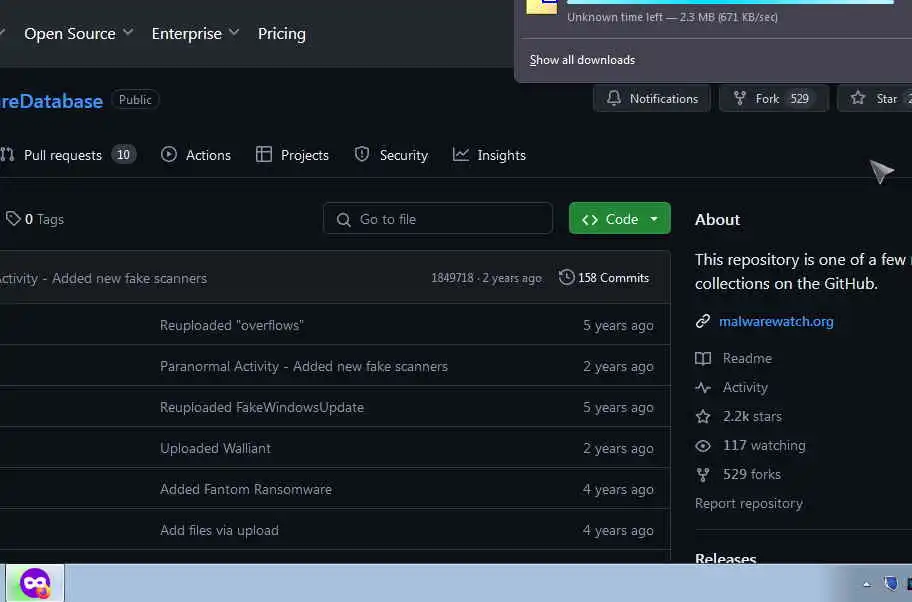Click the fork count 529 badge
The image size is (912, 602).
click(799, 99)
